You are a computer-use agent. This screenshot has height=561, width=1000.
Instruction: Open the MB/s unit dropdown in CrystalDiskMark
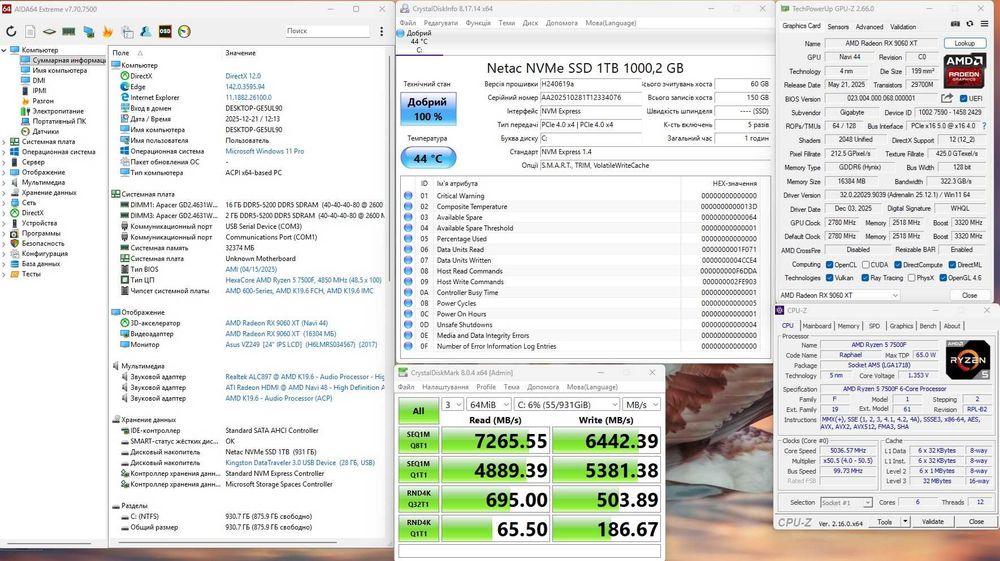point(641,405)
